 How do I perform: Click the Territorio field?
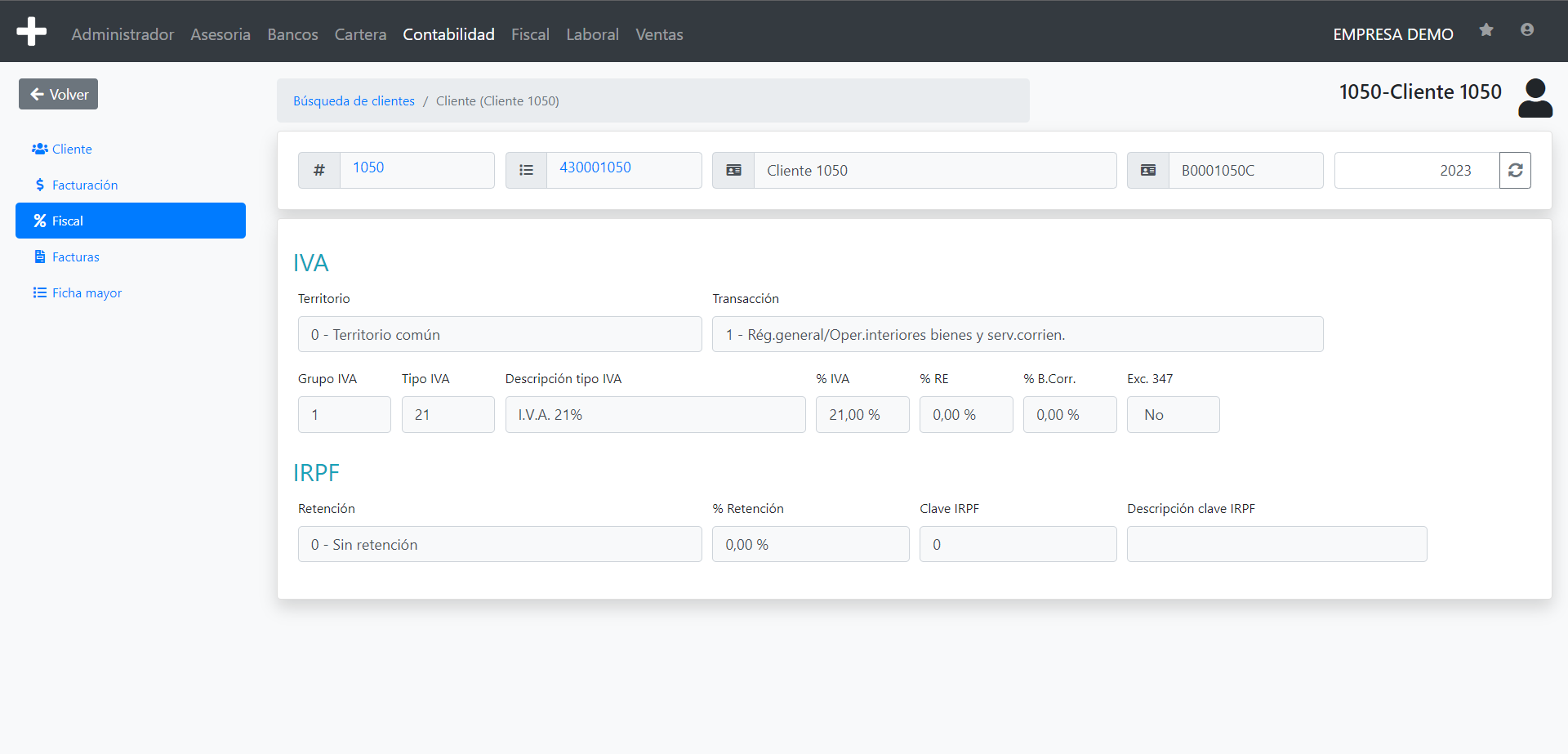[500, 334]
